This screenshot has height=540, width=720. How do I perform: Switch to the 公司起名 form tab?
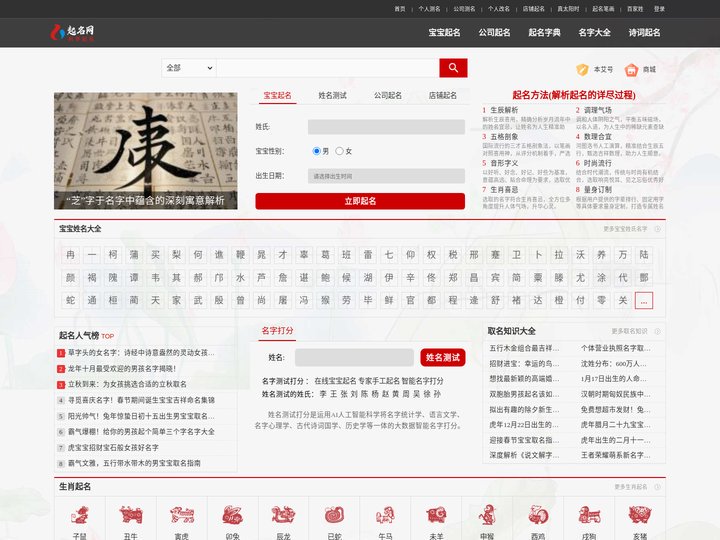coord(388,96)
